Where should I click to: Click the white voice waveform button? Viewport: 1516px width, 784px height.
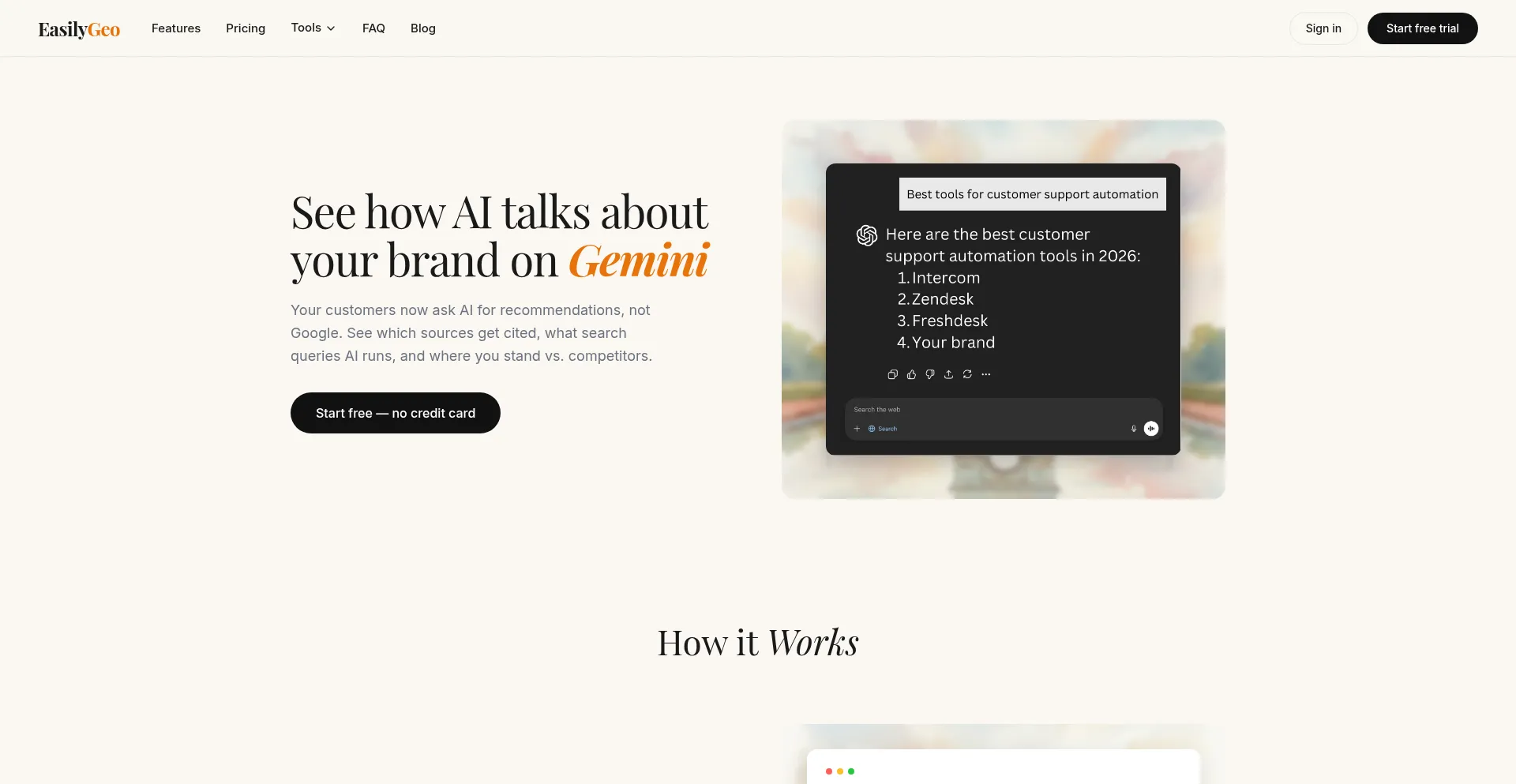pyautogui.click(x=1151, y=429)
